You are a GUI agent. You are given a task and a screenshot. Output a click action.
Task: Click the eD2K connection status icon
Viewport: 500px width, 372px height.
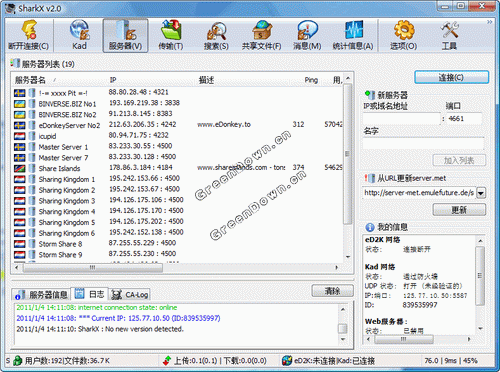tap(287, 361)
